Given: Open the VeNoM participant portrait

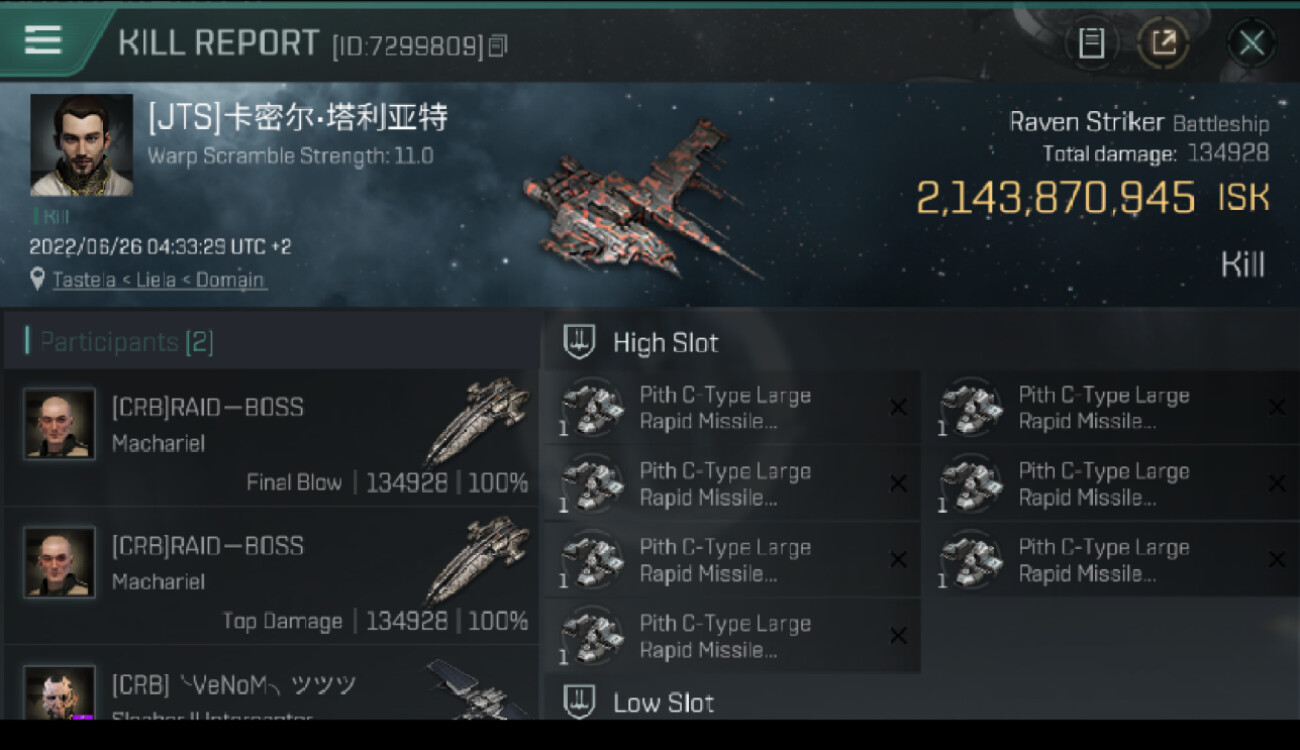Looking at the screenshot, I should [60, 692].
